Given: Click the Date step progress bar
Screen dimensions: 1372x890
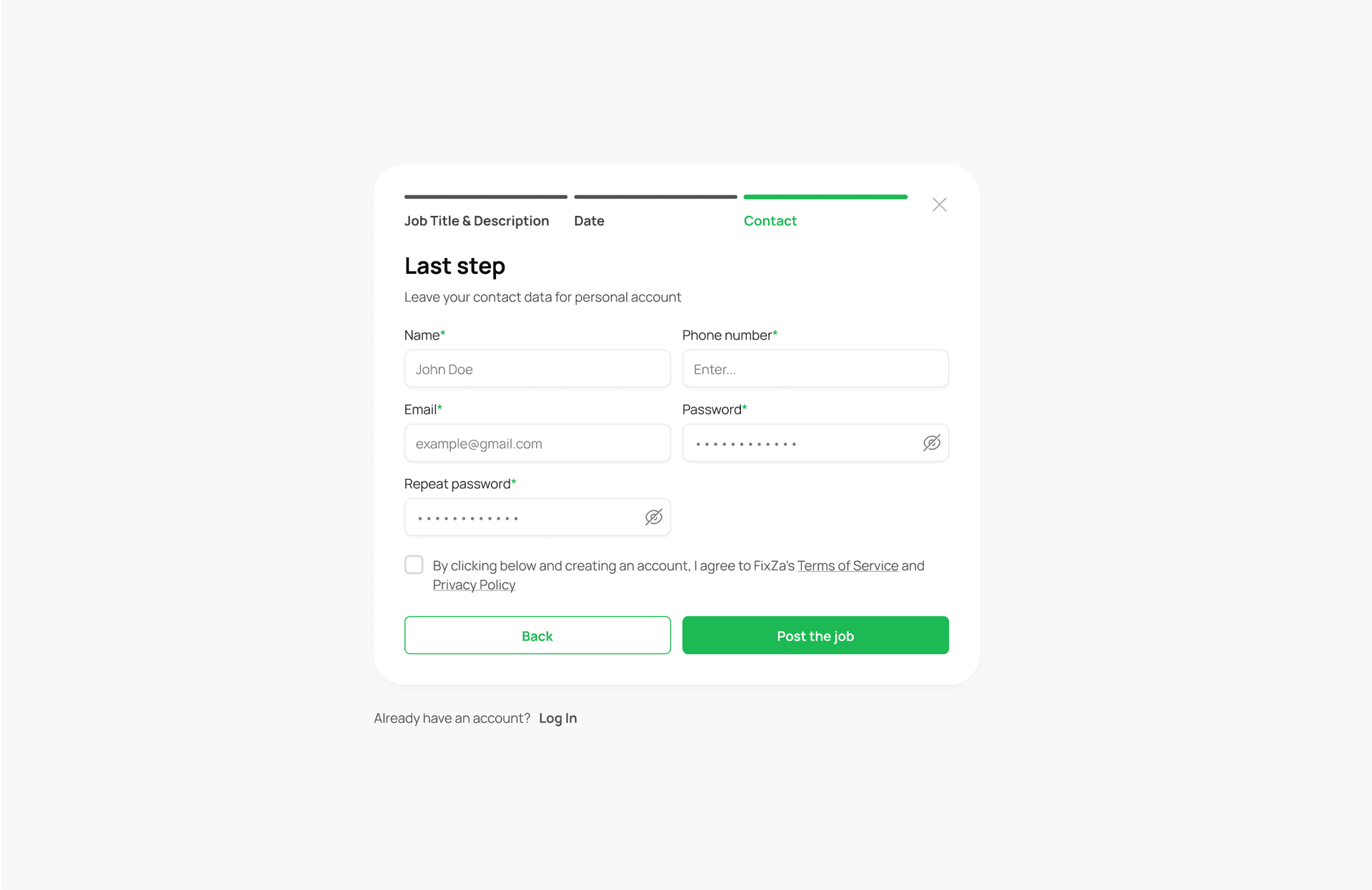Looking at the screenshot, I should pyautogui.click(x=655, y=197).
